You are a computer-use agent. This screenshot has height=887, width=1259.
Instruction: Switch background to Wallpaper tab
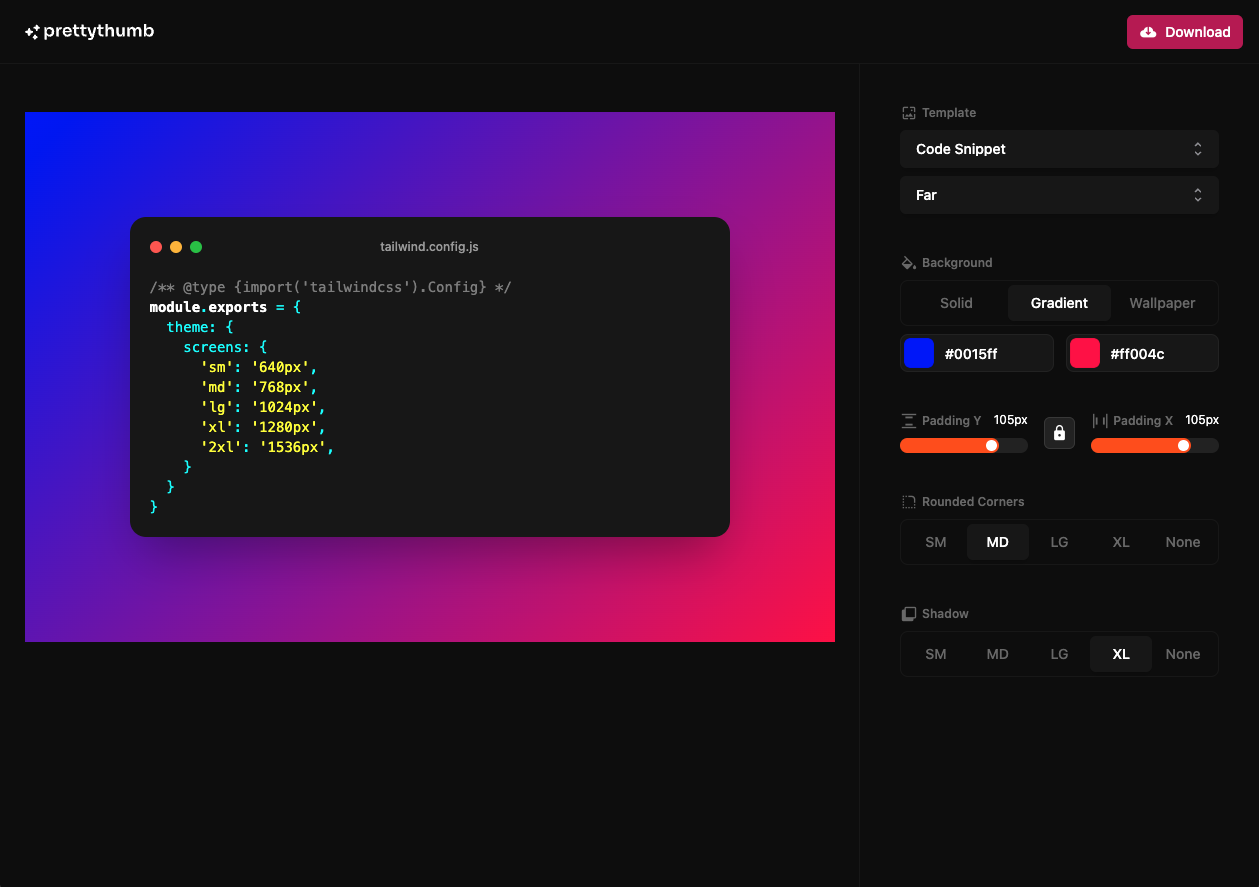pos(1162,303)
